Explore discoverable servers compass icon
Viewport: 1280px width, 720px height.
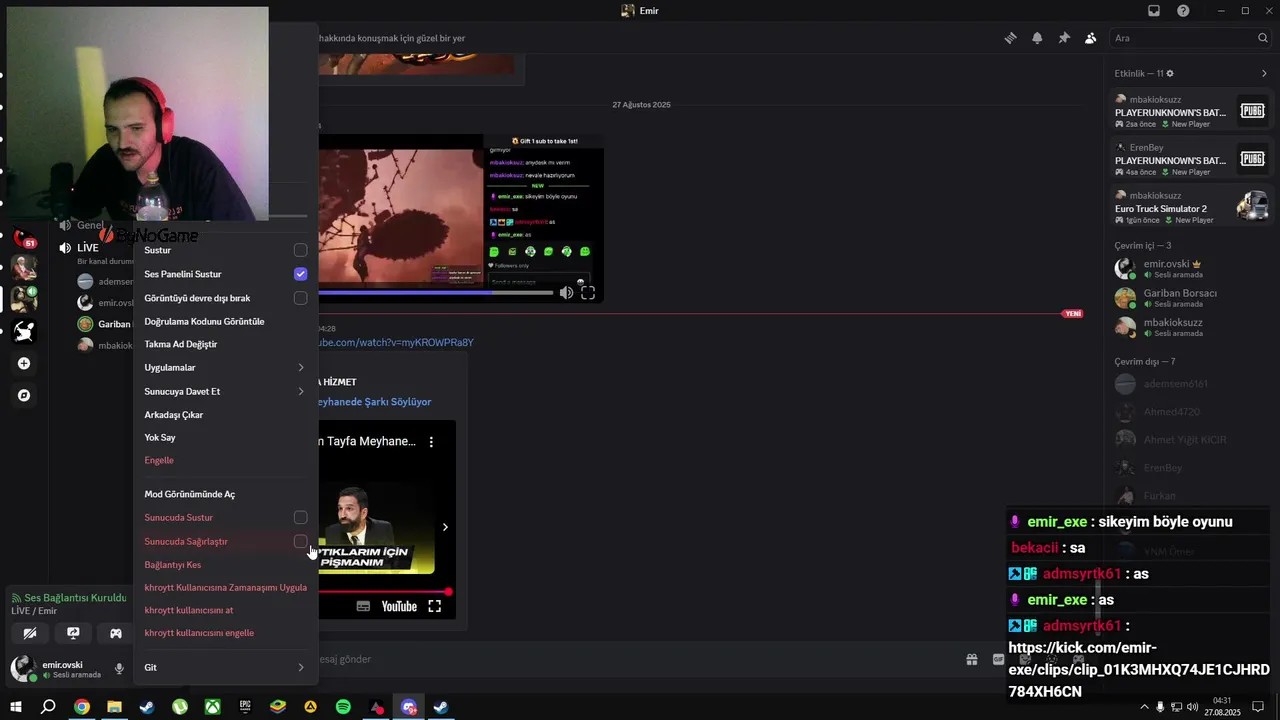click(24, 396)
